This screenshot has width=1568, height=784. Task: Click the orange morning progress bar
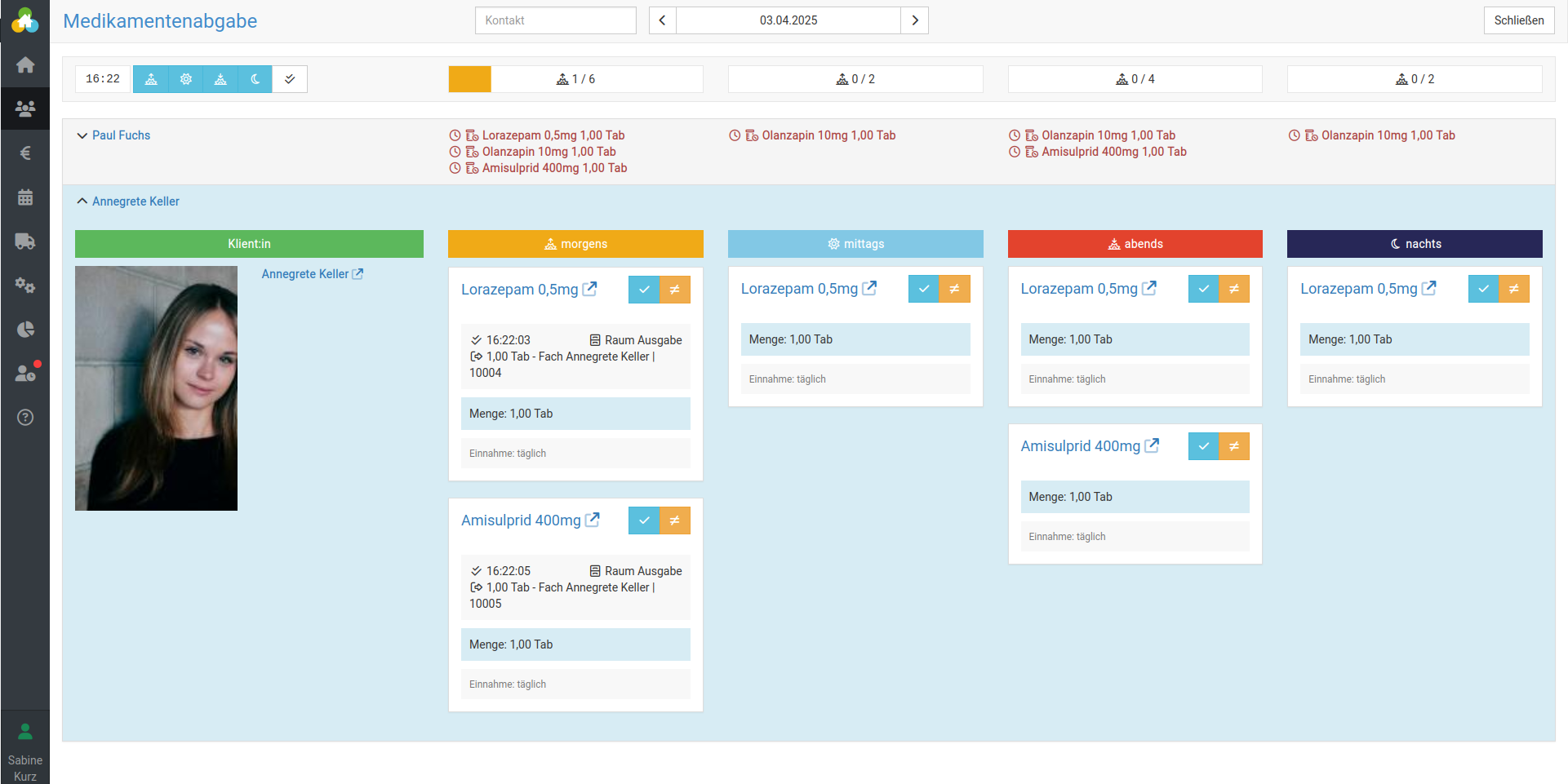(470, 79)
